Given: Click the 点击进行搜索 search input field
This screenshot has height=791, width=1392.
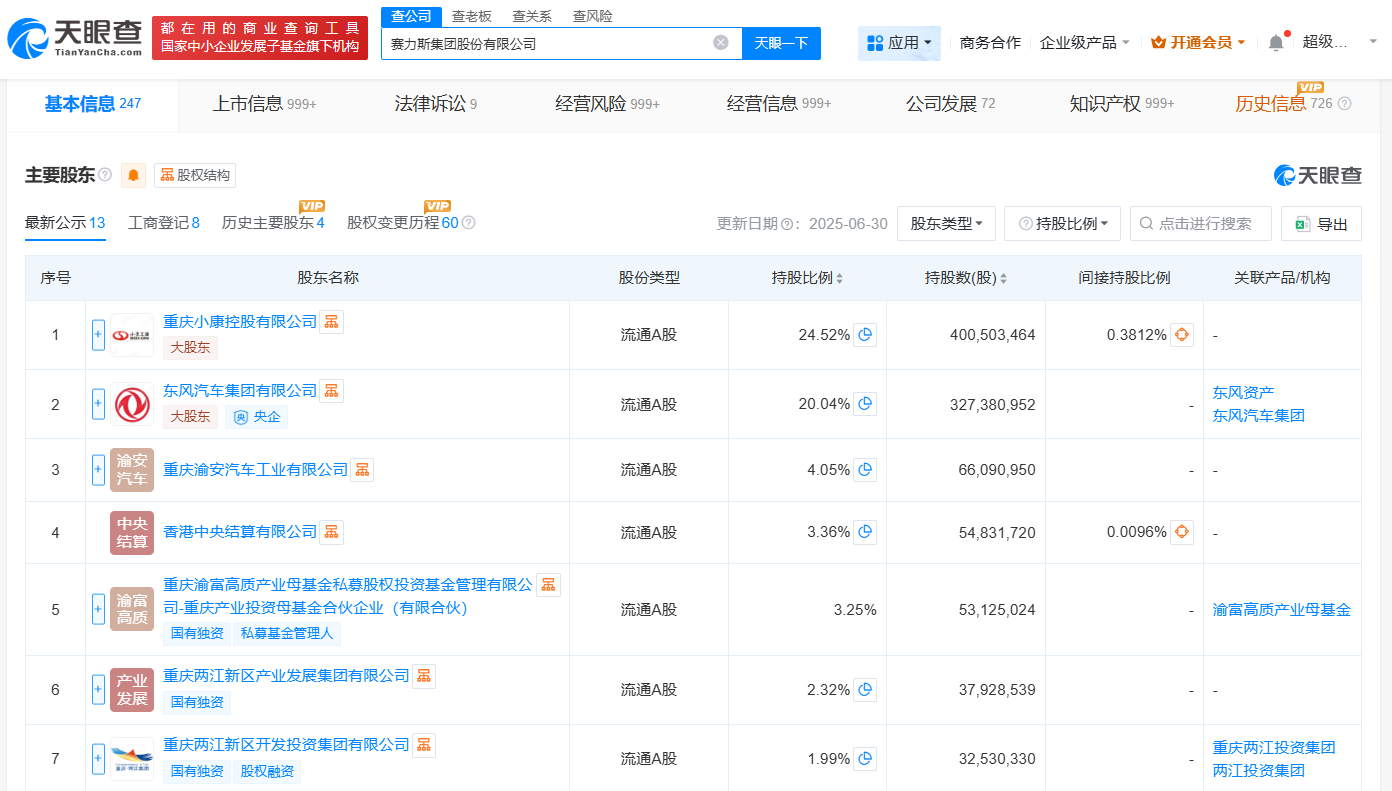Looking at the screenshot, I should coord(1200,223).
